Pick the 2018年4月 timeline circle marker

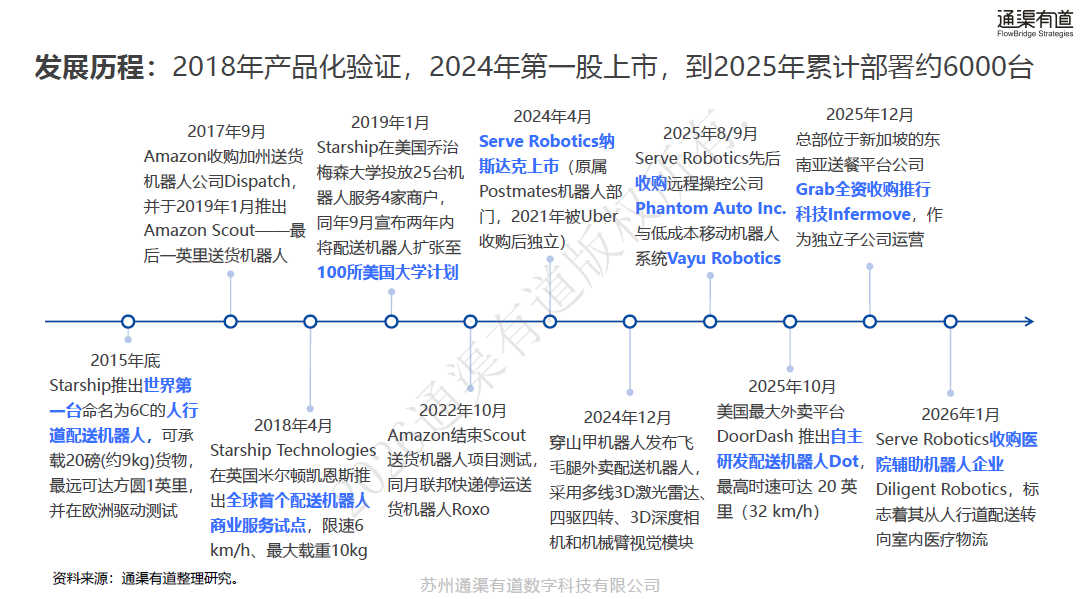[x=311, y=322]
